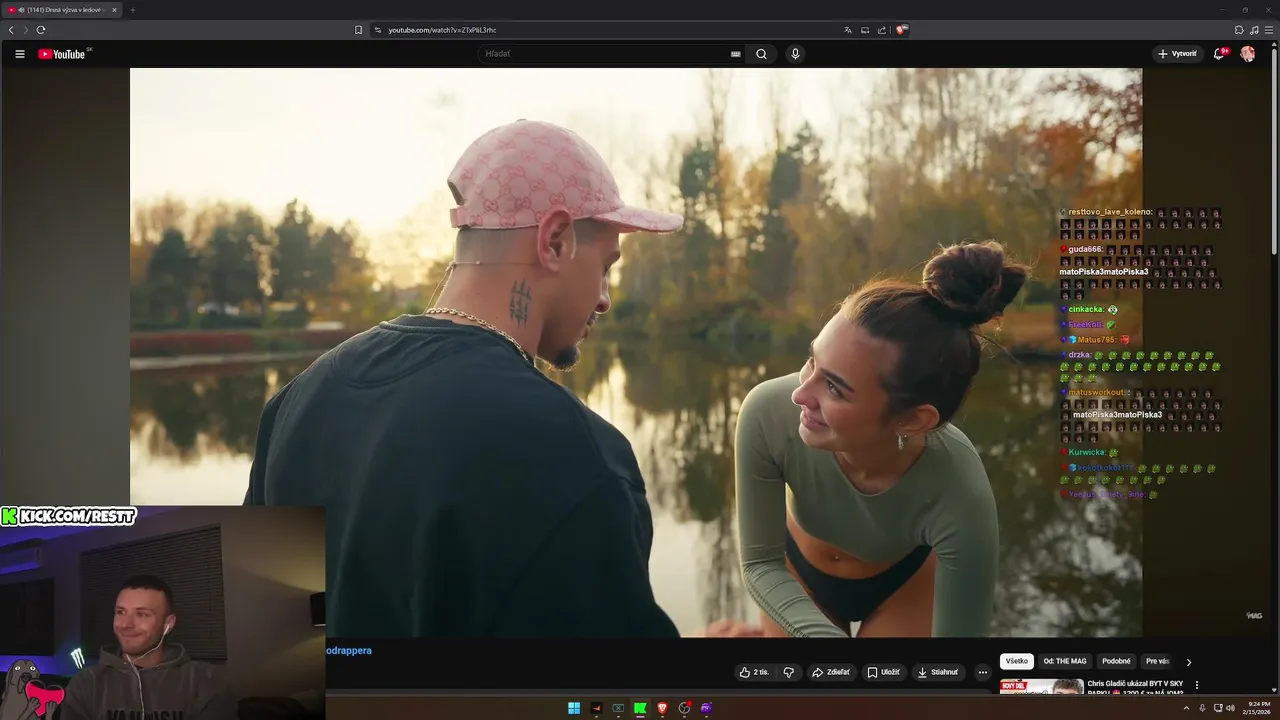This screenshot has height=720, width=1280.
Task: Open the round OBS-like taskbar icon
Action: [x=684, y=708]
